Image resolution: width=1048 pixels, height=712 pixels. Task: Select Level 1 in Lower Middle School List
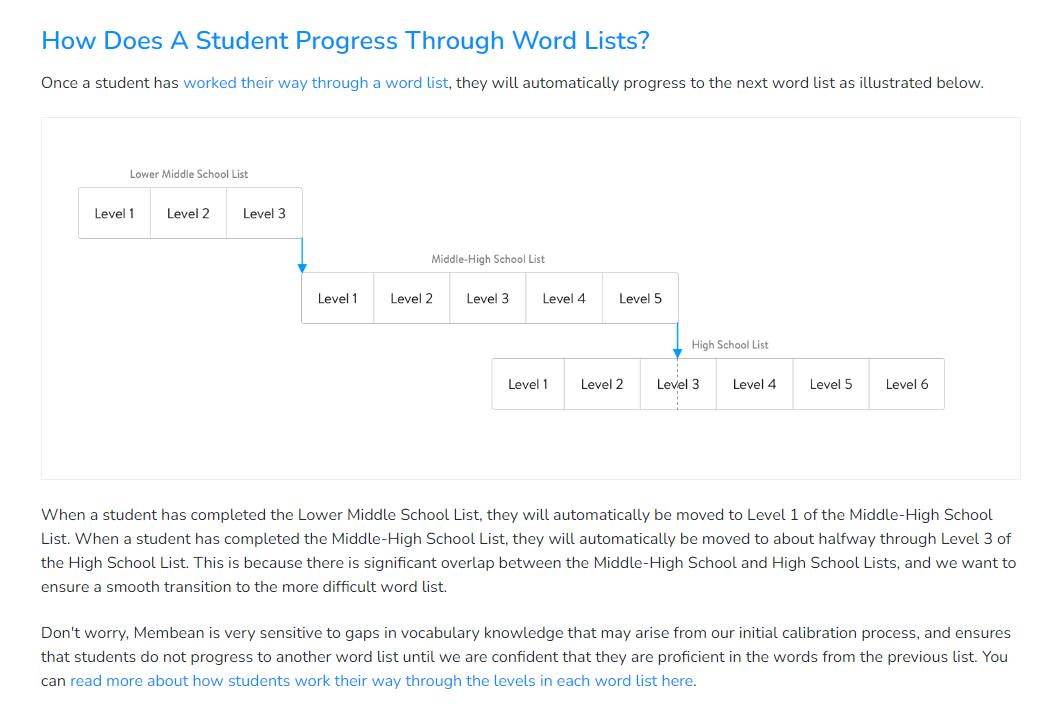114,213
